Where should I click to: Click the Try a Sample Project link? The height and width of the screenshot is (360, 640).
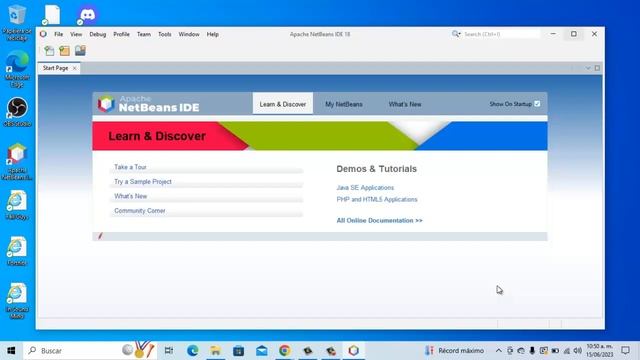coord(143,182)
